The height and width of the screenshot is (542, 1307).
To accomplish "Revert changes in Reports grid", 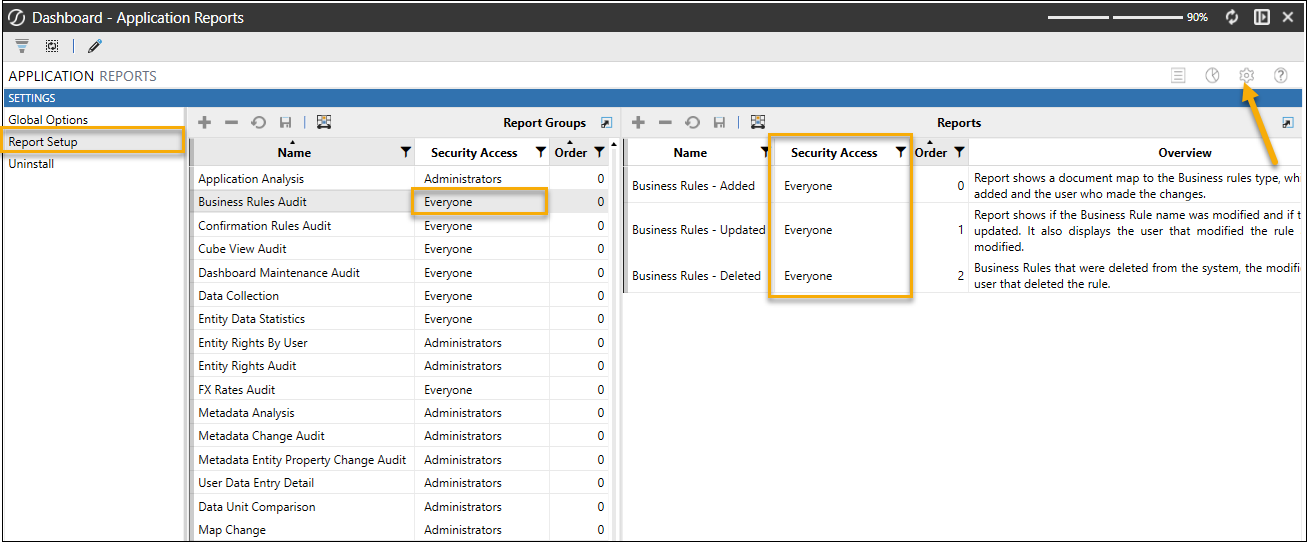I will click(692, 122).
